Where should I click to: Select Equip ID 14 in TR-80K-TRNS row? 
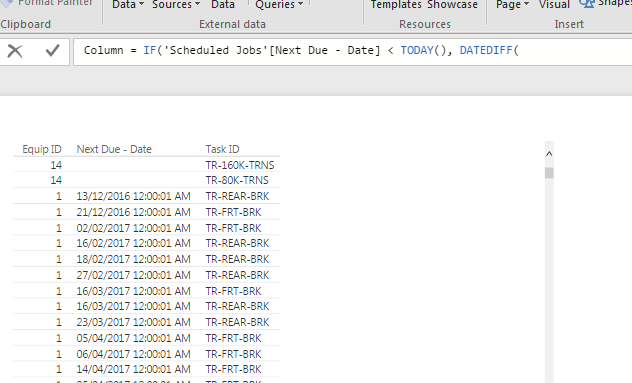(x=56, y=180)
